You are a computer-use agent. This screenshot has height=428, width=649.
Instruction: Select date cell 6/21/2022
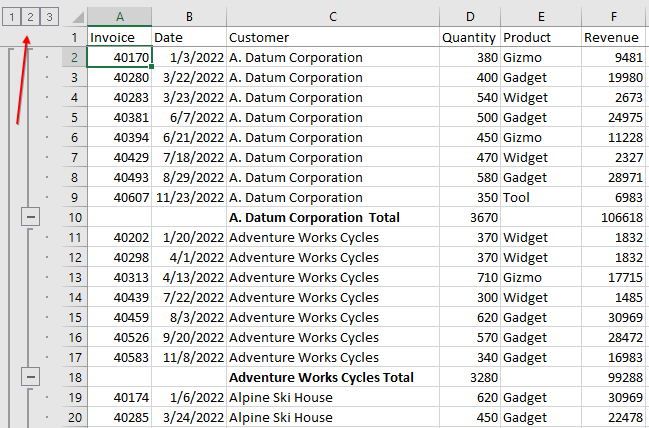pyautogui.click(x=189, y=137)
